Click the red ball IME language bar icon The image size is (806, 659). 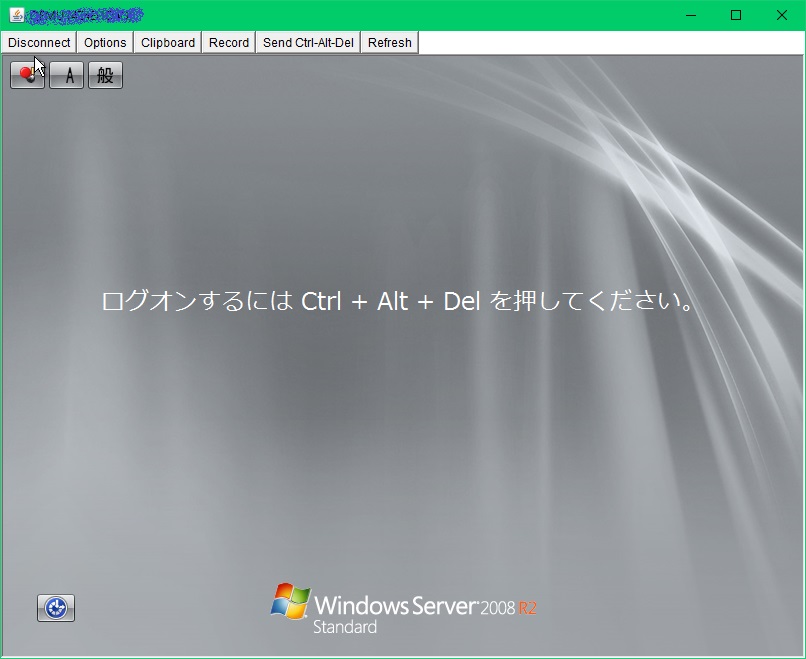coord(27,75)
